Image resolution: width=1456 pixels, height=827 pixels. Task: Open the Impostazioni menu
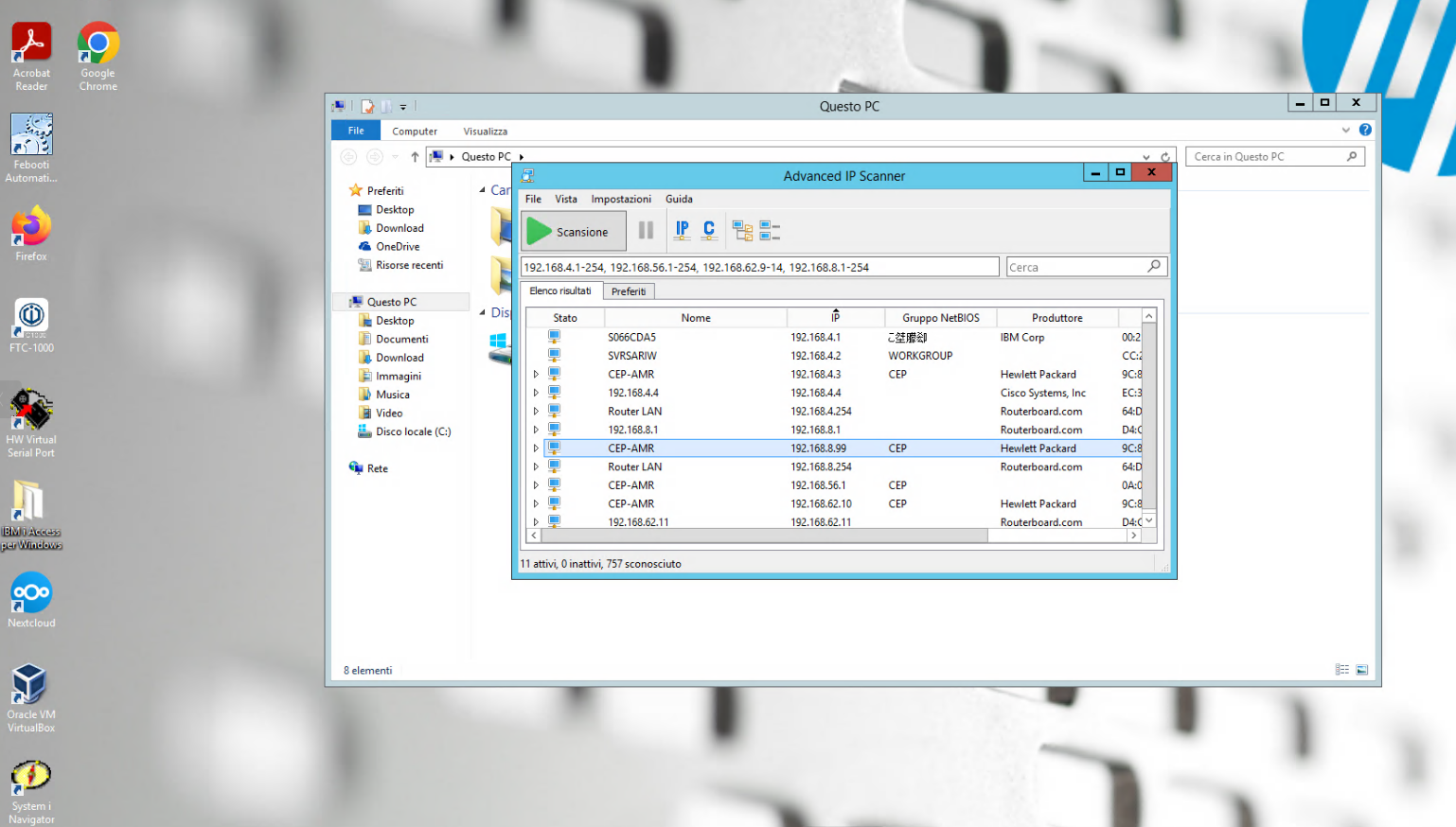[621, 200]
